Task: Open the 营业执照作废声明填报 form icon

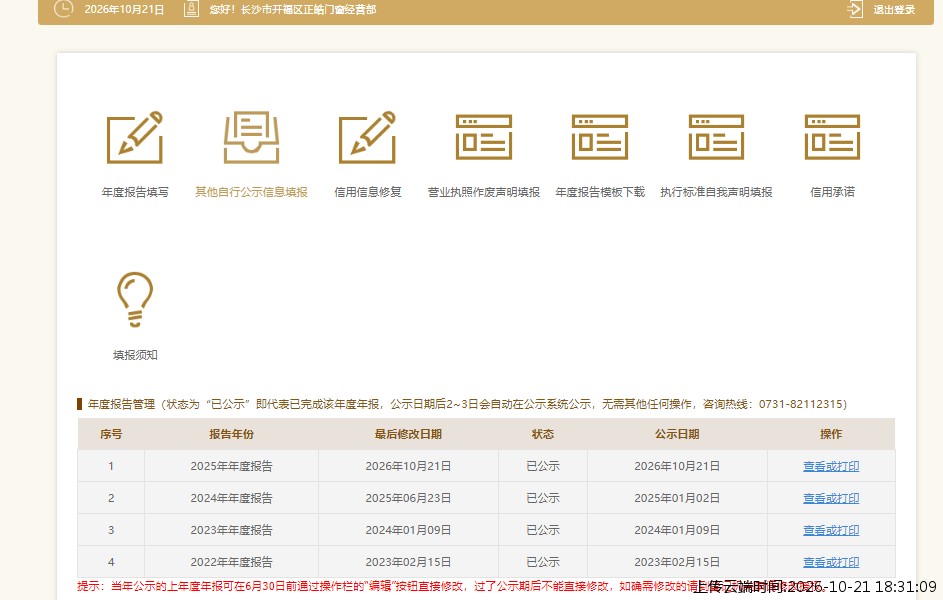Action: point(484,137)
